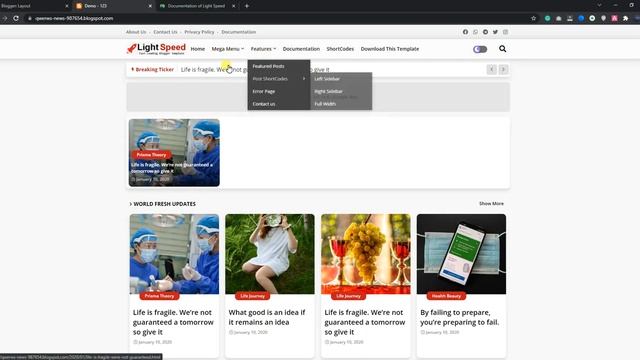Bookmark this page with the star icon
The height and width of the screenshot is (360, 640).
pyautogui.click(x=533, y=18)
